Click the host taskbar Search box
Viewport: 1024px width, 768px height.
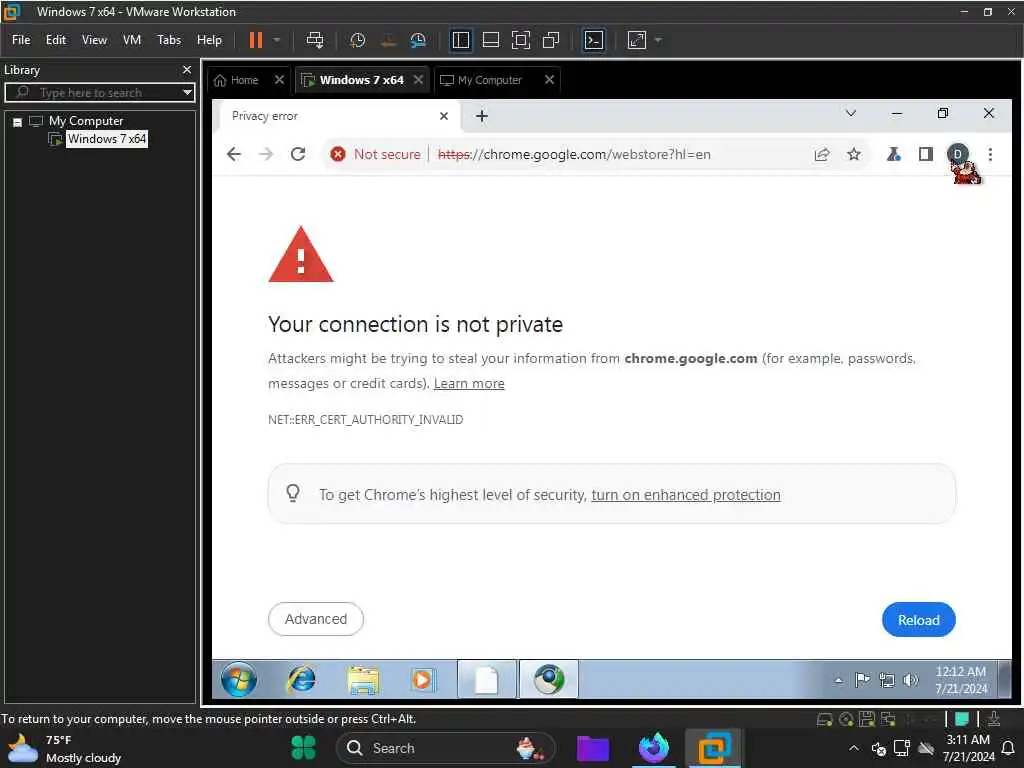pyautogui.click(x=446, y=748)
